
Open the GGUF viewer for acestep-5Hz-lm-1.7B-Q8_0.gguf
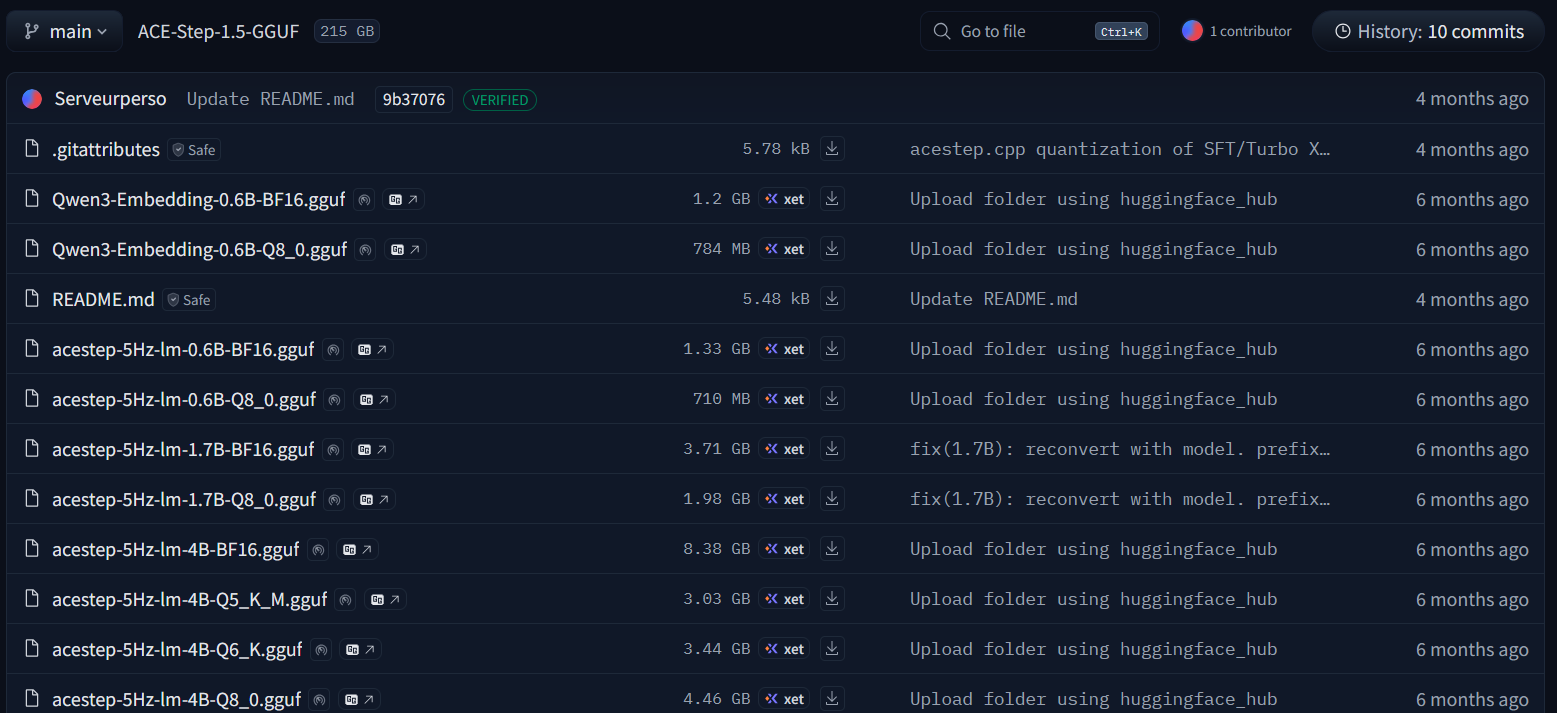click(x=375, y=500)
